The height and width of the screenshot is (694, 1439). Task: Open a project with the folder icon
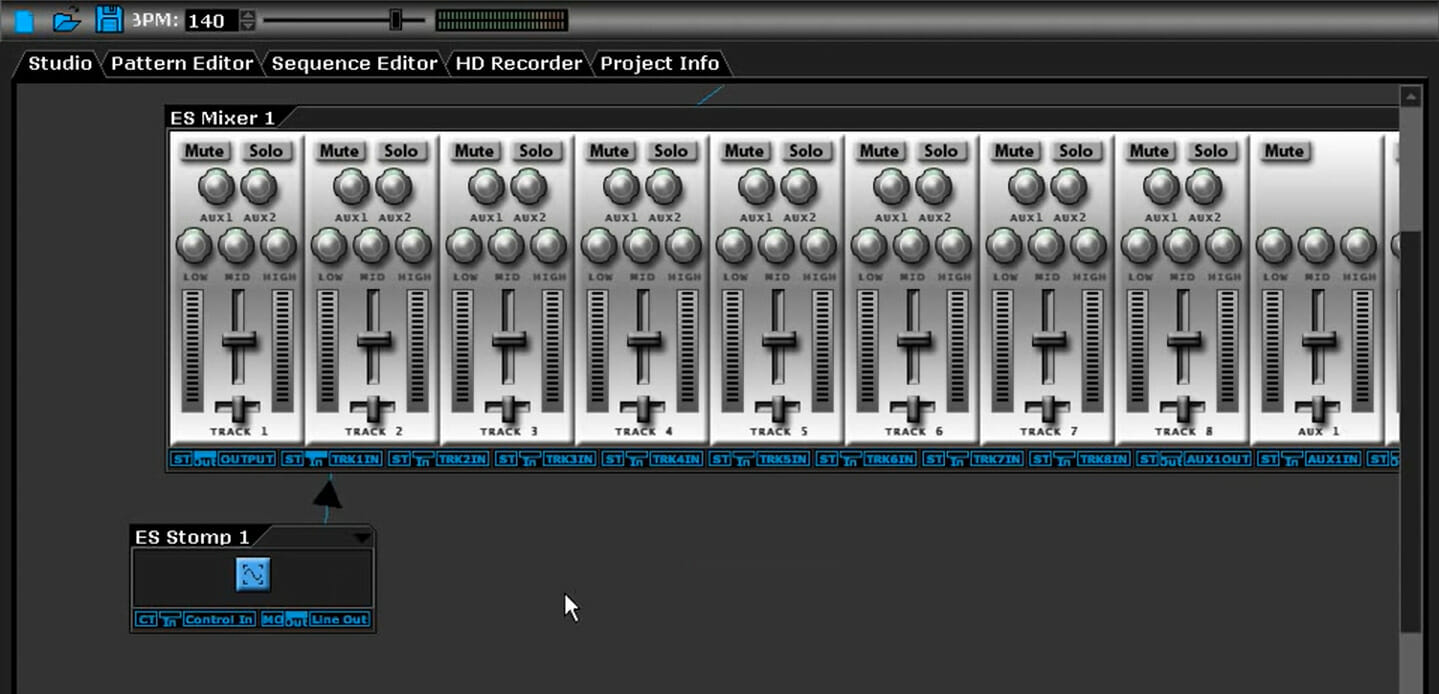point(66,20)
